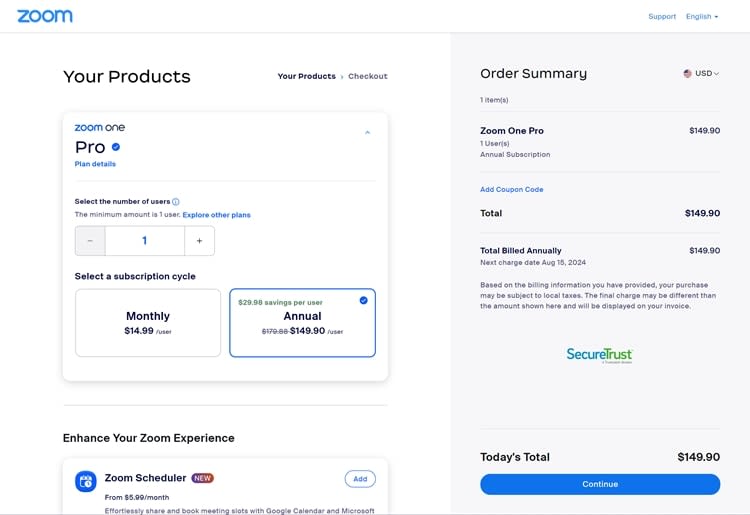Click the US flag currency icon
750x515 pixels.
coord(687,74)
